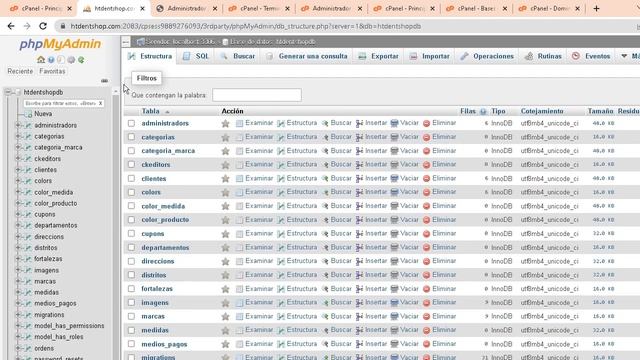Screen dimensions: 640x360
Task: Reload the browser page
Action: click(43, 26)
